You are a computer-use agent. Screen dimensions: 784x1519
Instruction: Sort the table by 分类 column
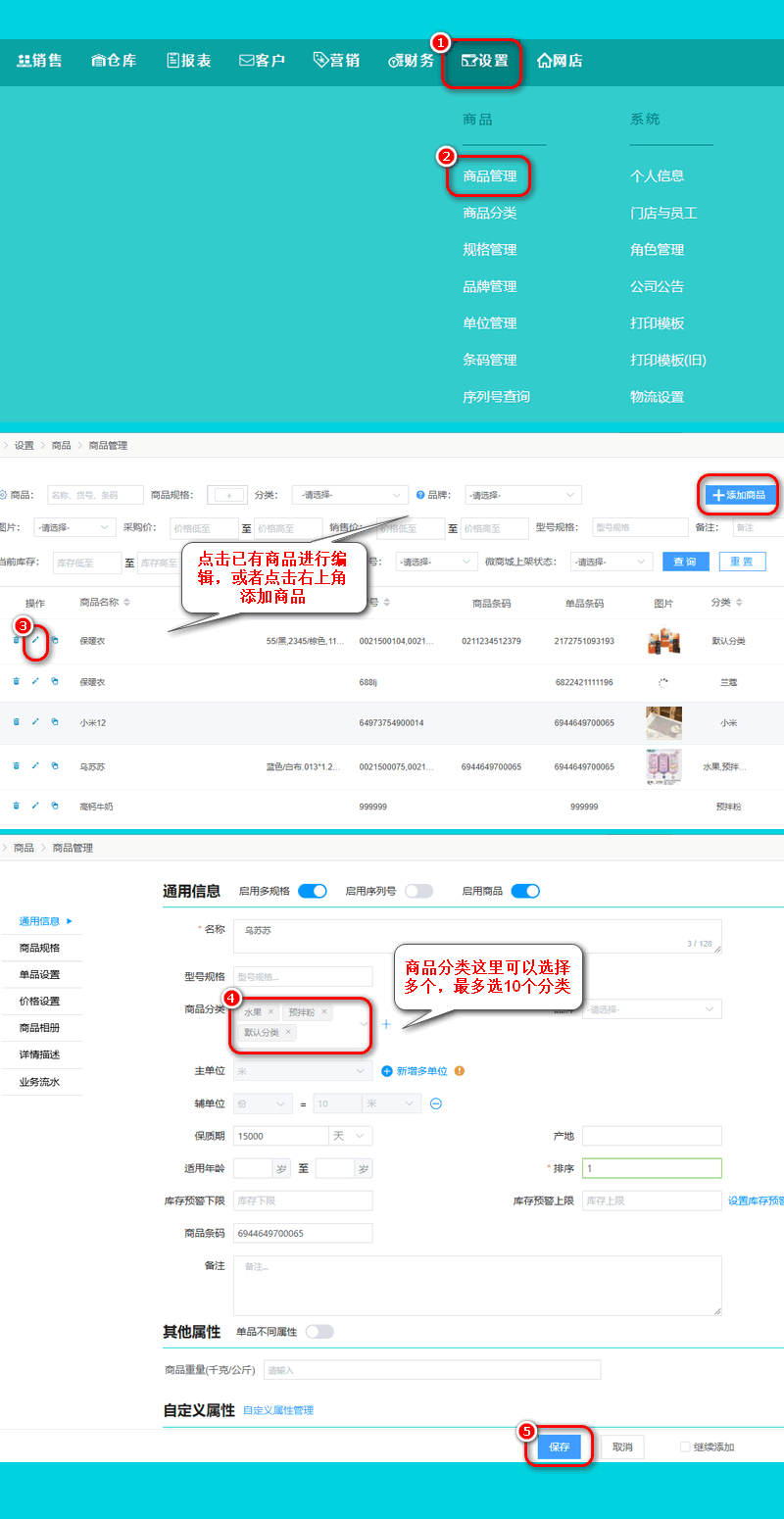coord(739,603)
